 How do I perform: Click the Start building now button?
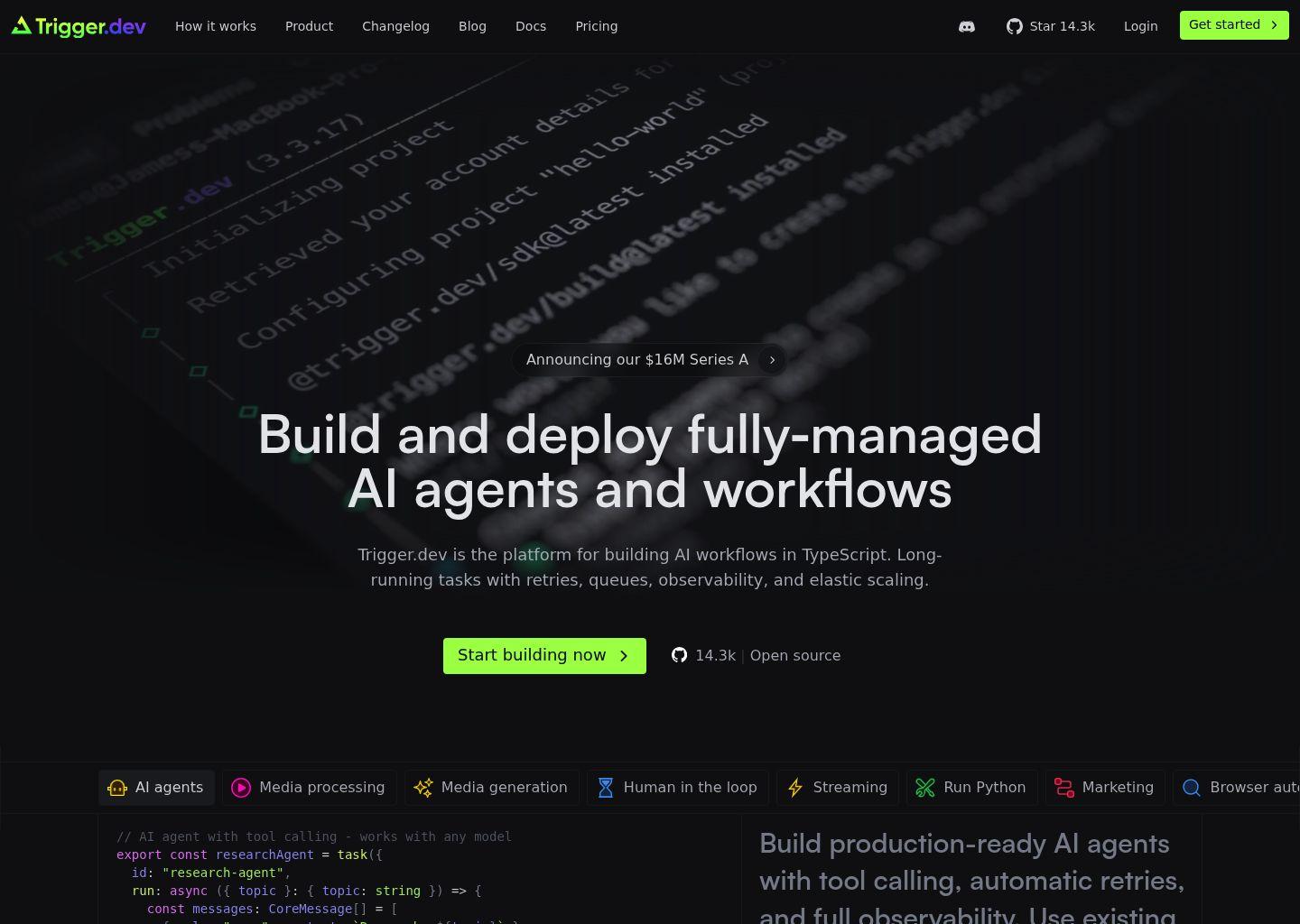click(x=544, y=656)
